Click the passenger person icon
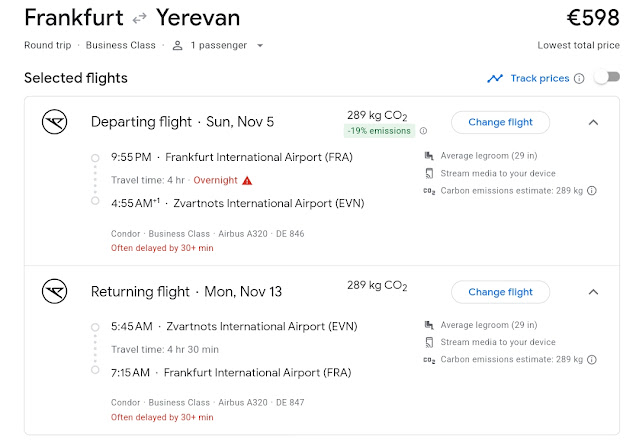 177,45
